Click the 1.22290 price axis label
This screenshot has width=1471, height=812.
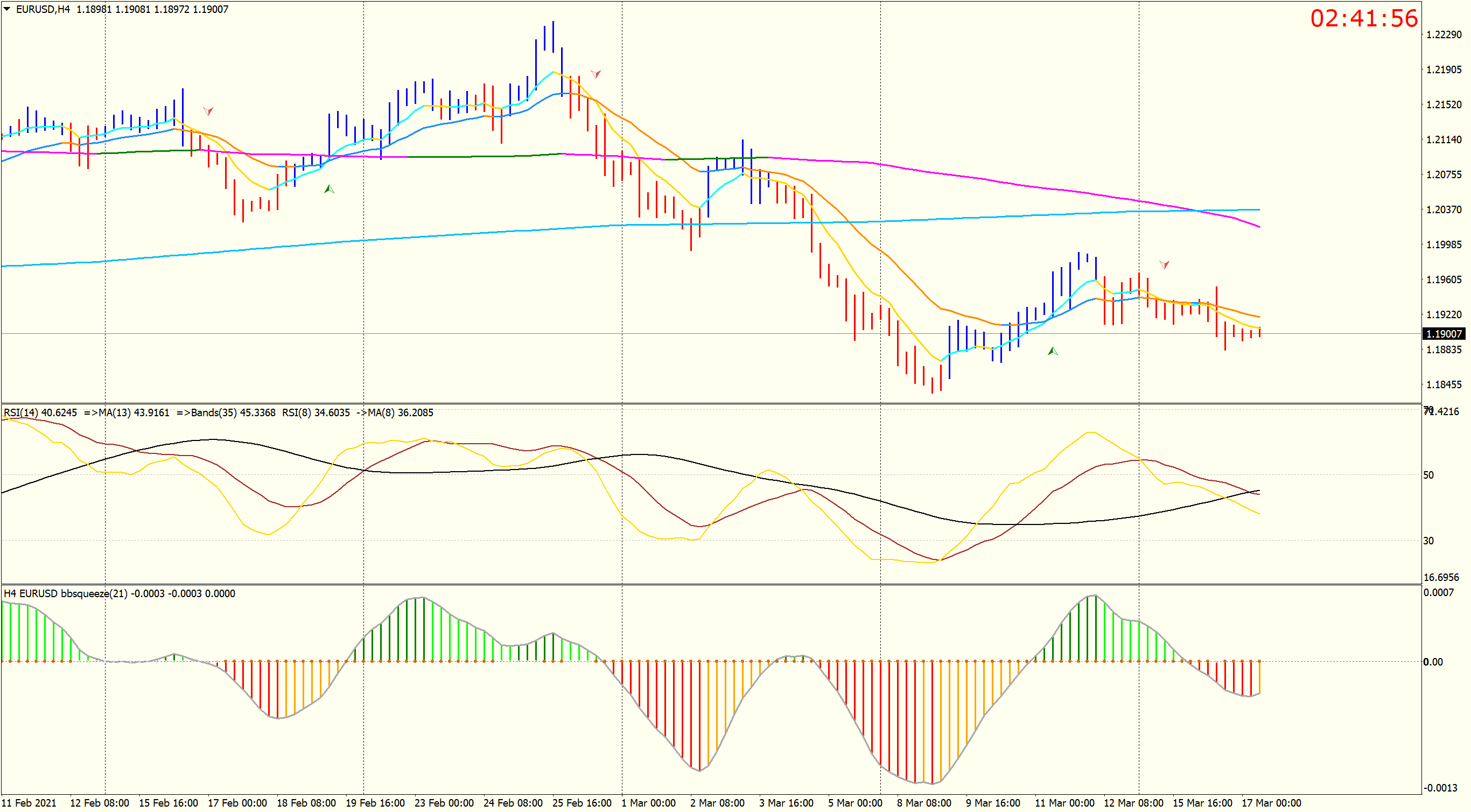[1444, 35]
